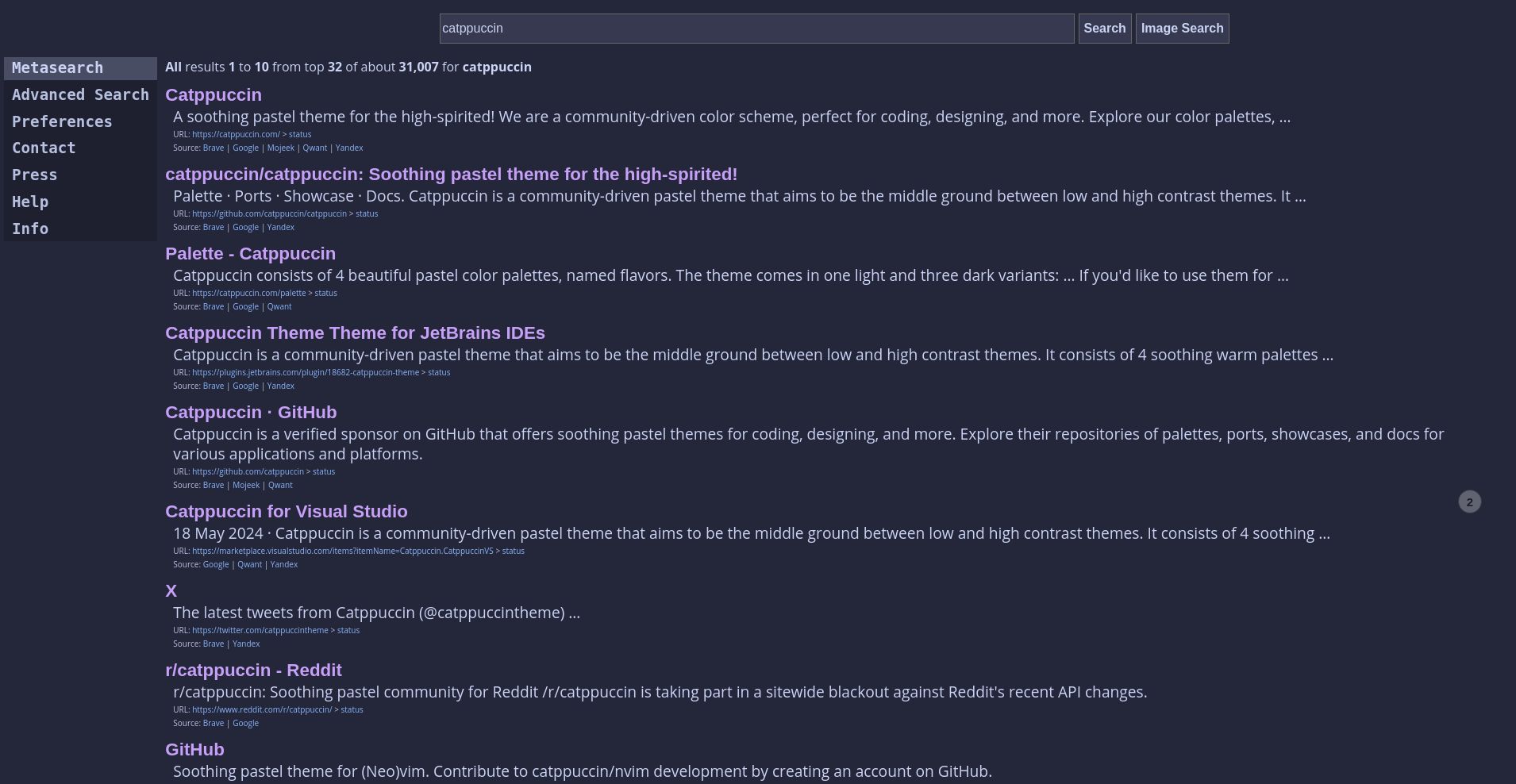The width and height of the screenshot is (1516, 784).
Task: Open catppuccin/catppuccin GitHub repo result title
Action: click(451, 174)
